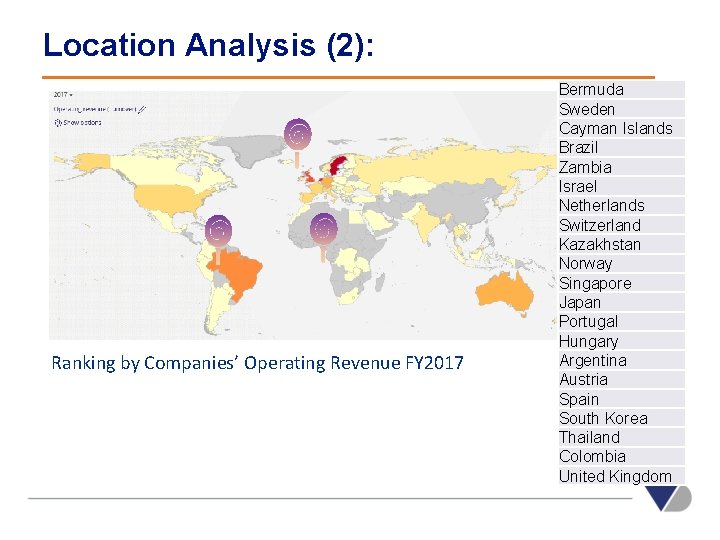Select Israel in the country list
Screen dimensions: 720x540
point(622,186)
